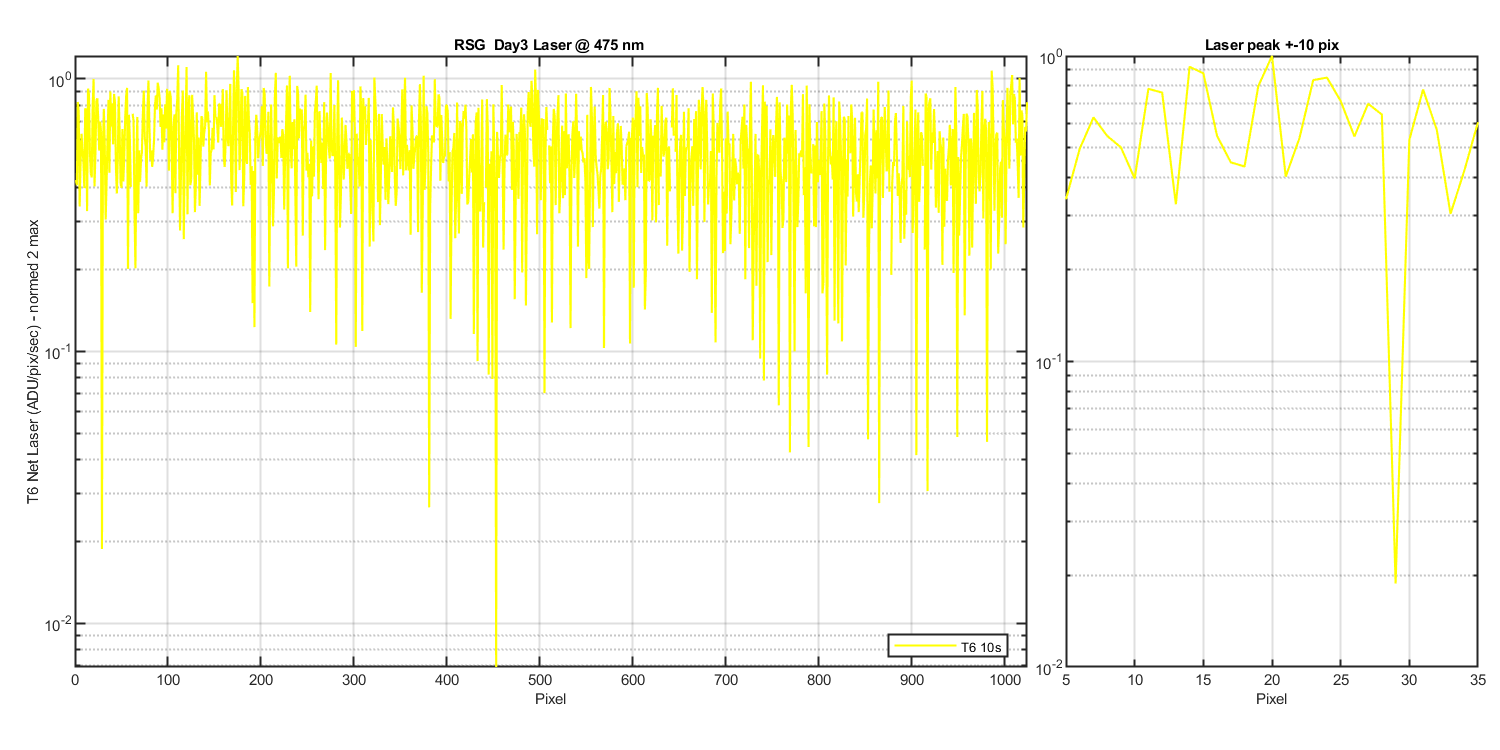Image resolution: width=1500 pixels, height=750 pixels.
Task: Click the 10^-1 y-tick label of the Laser peak plot
Action: click(x=1048, y=361)
